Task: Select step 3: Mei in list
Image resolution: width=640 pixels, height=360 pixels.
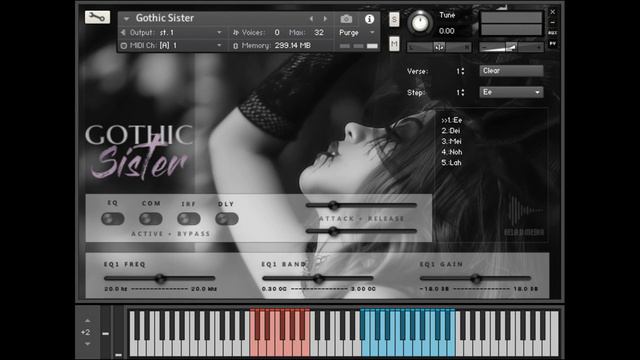Action: (451, 141)
